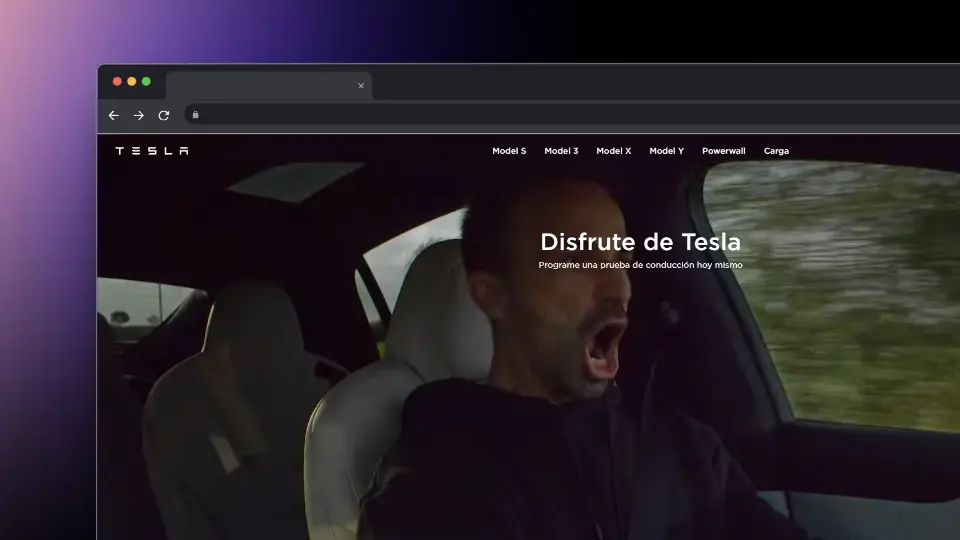Choose Model Y from the top navigation

[666, 151]
